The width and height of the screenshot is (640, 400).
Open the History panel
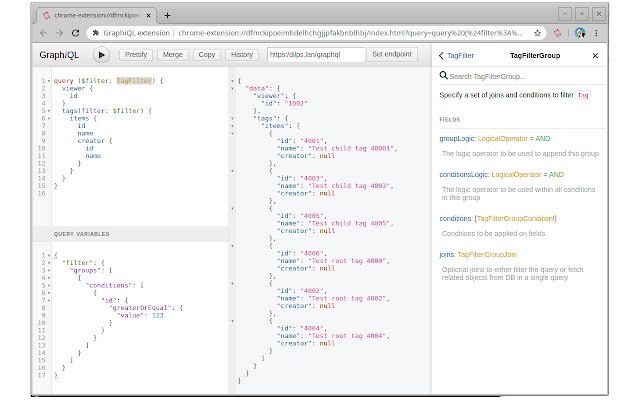click(x=242, y=55)
